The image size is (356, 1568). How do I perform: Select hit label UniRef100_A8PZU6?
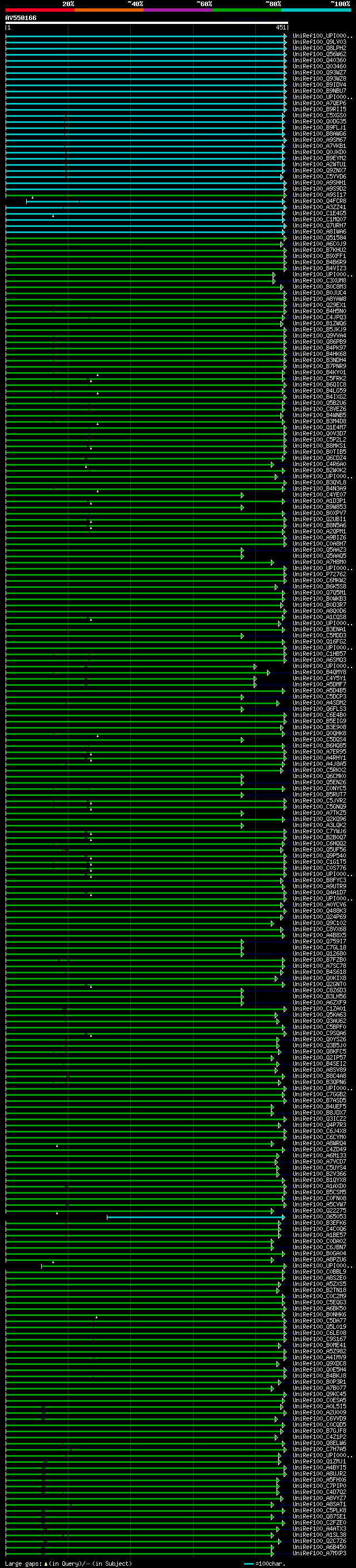319,1259
